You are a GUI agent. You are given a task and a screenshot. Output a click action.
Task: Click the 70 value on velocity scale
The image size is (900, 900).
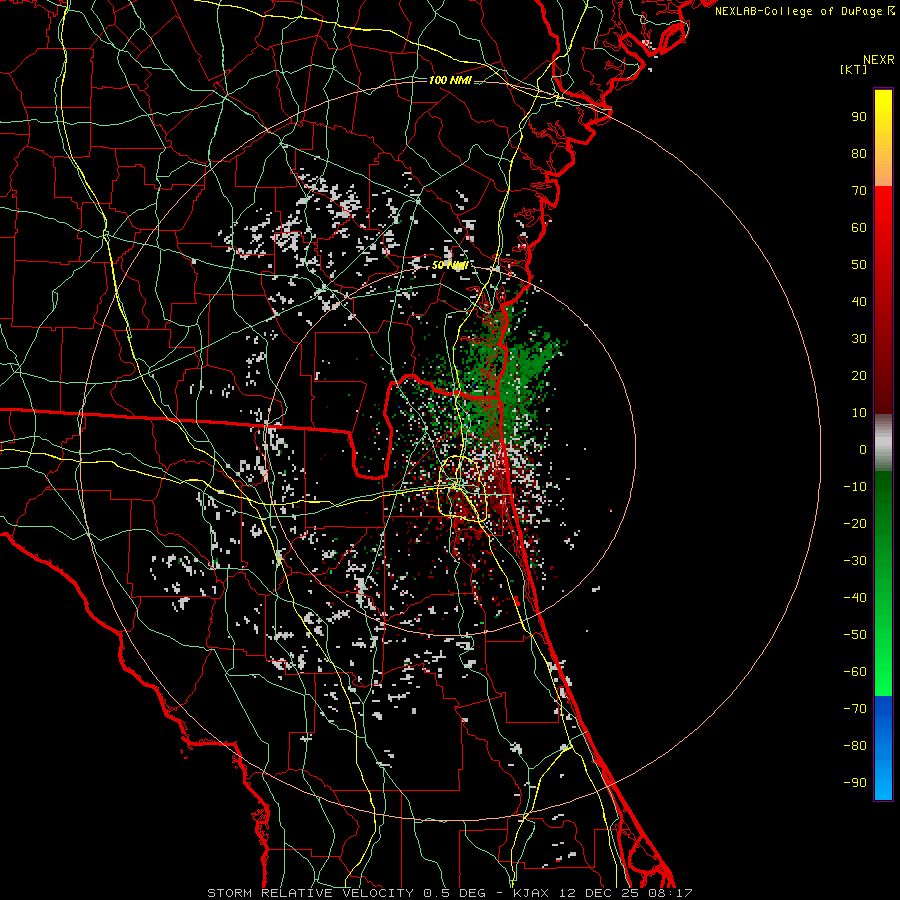click(859, 191)
